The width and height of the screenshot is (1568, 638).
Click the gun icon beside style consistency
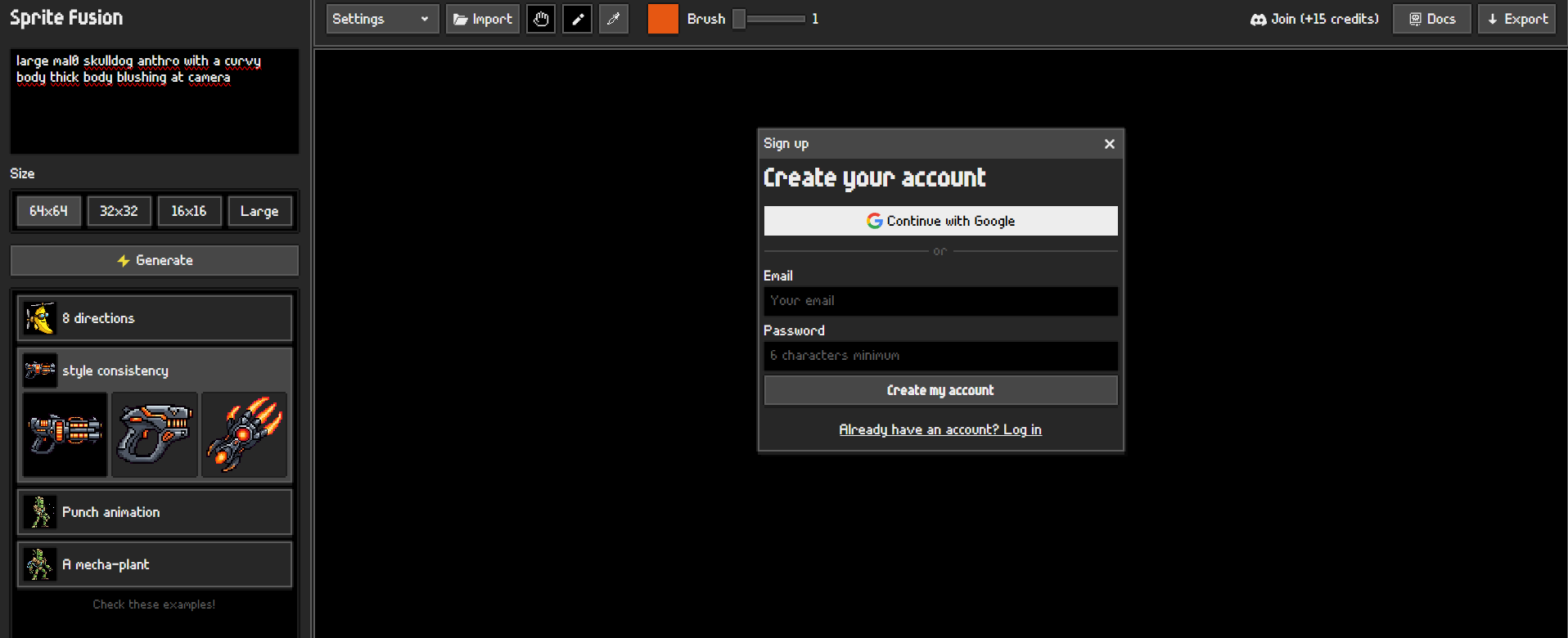(39, 371)
